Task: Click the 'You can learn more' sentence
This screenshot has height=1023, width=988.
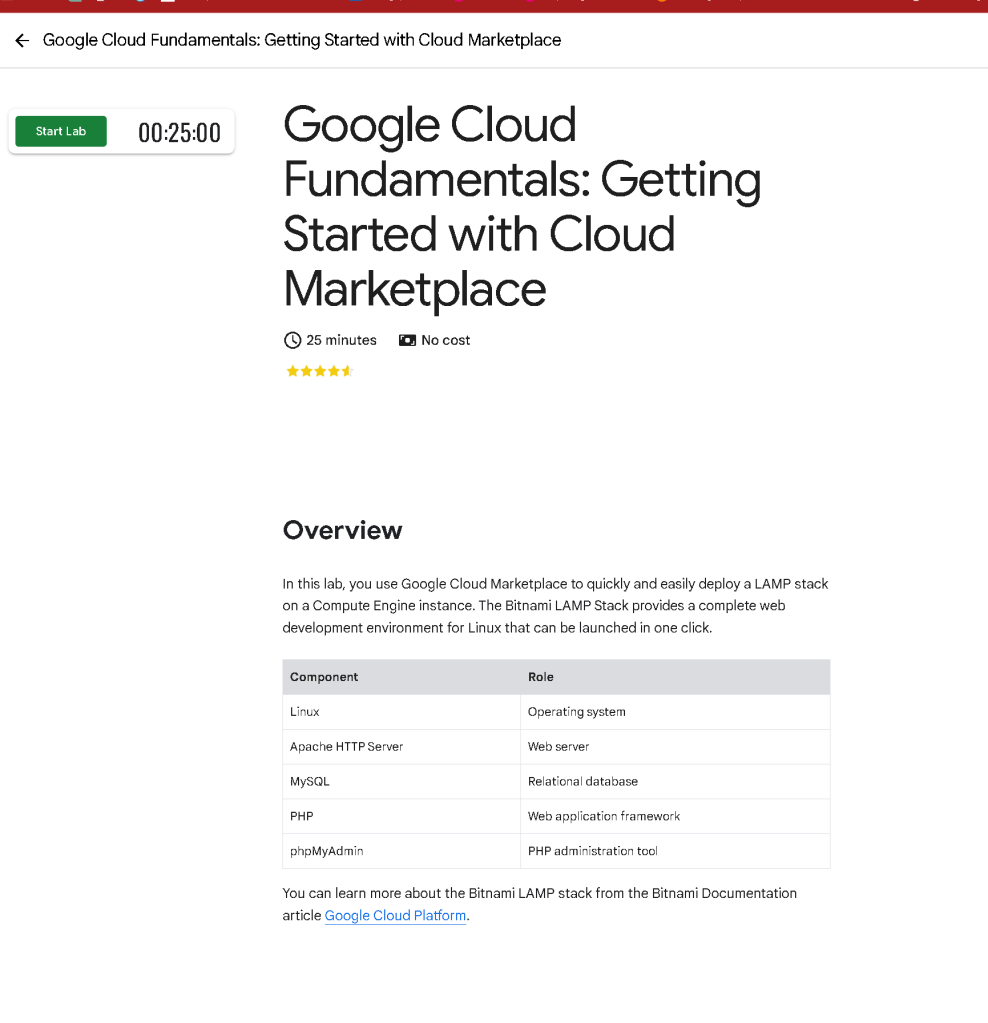Action: [x=540, y=904]
